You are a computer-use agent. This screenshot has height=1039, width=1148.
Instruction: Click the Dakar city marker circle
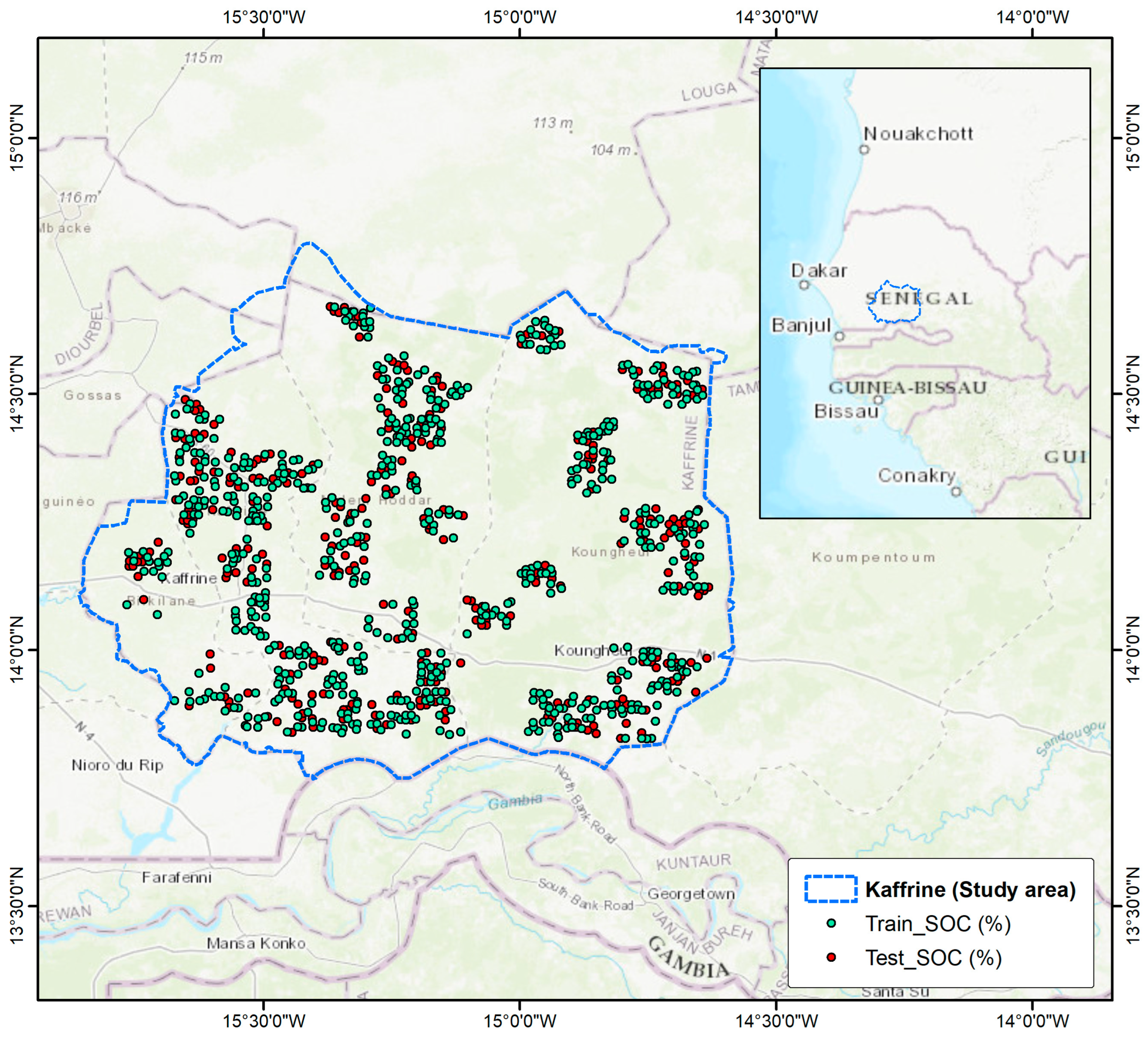804,285
